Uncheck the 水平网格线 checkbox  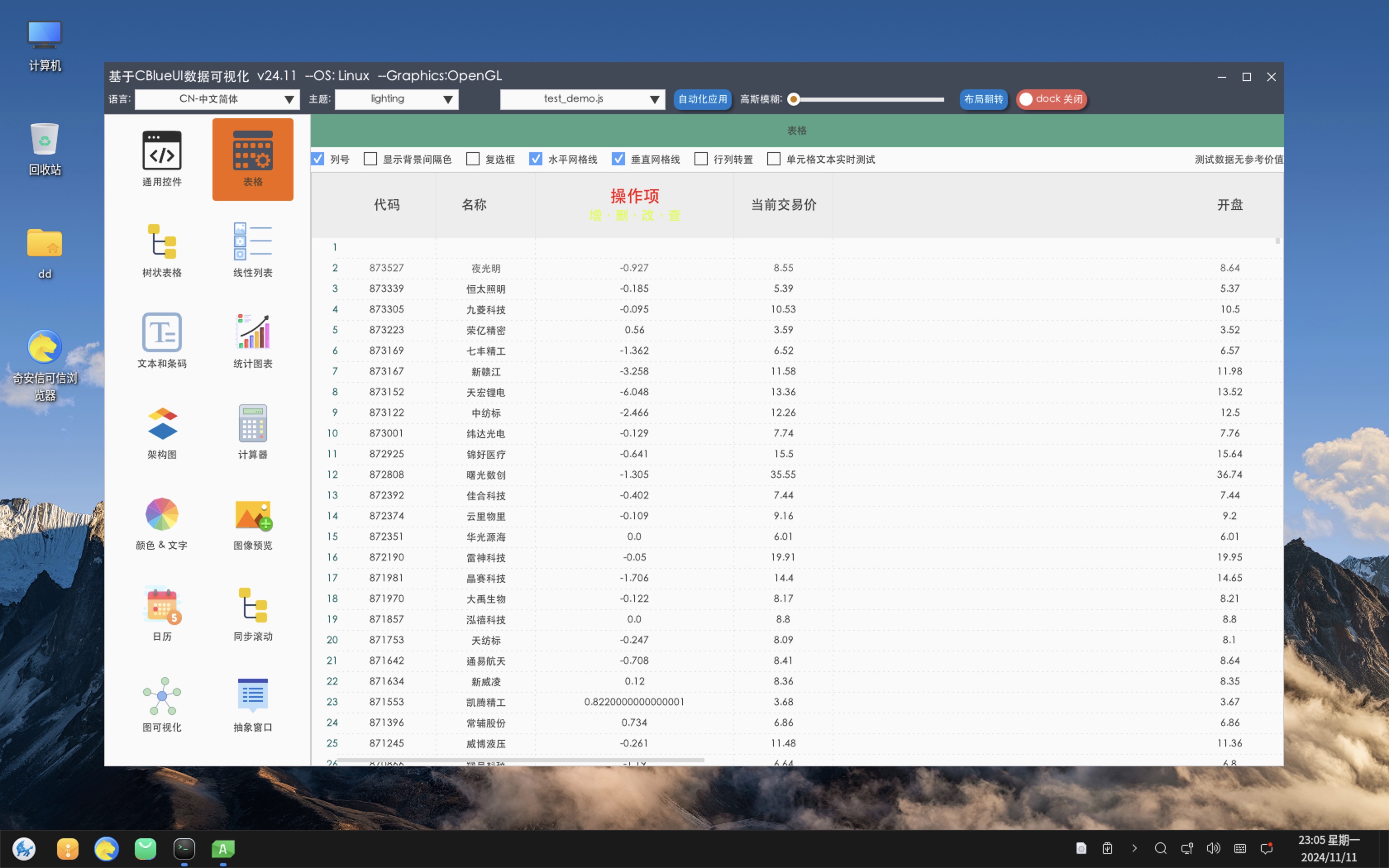(x=535, y=159)
